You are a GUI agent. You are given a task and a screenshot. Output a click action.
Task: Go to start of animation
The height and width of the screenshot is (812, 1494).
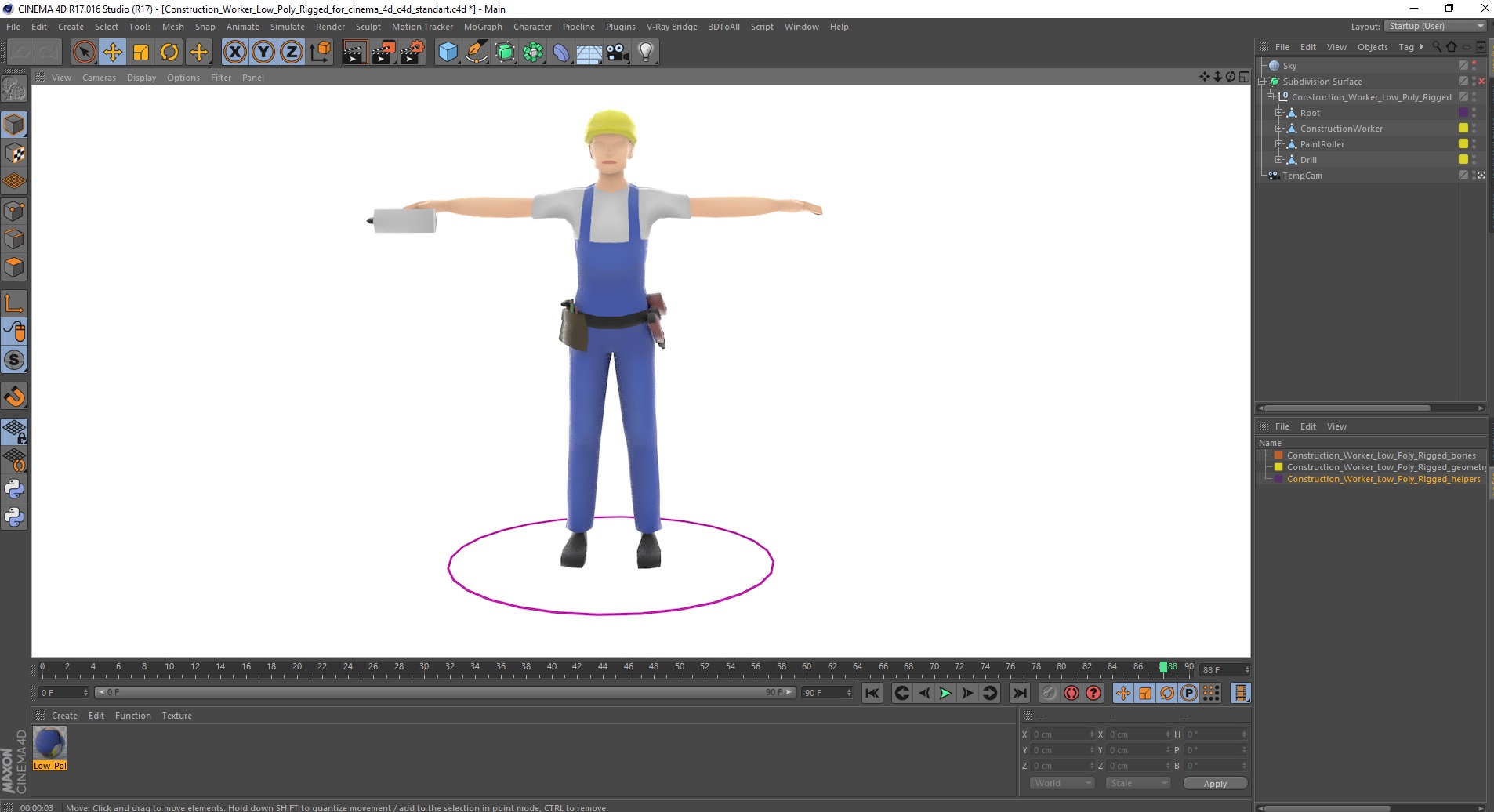click(872, 693)
